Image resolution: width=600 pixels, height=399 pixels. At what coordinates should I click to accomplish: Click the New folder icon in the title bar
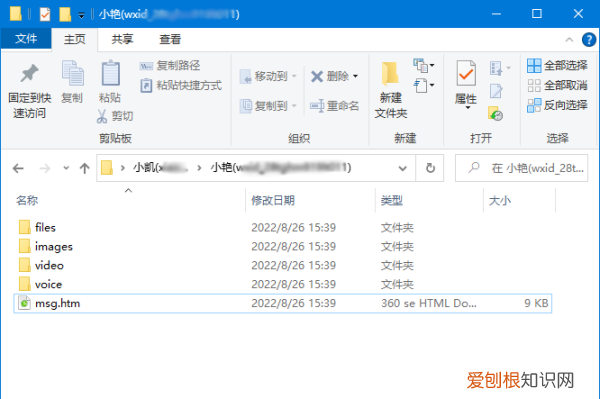click(x=65, y=15)
